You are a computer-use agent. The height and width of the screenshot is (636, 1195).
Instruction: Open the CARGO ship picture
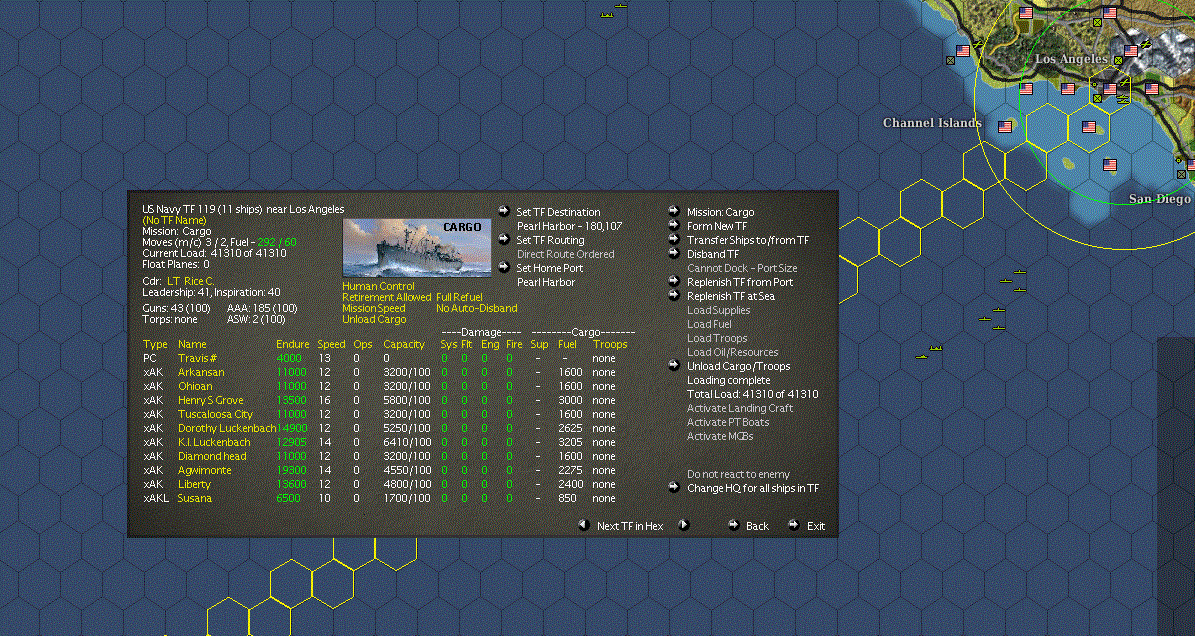pyautogui.click(x=417, y=248)
